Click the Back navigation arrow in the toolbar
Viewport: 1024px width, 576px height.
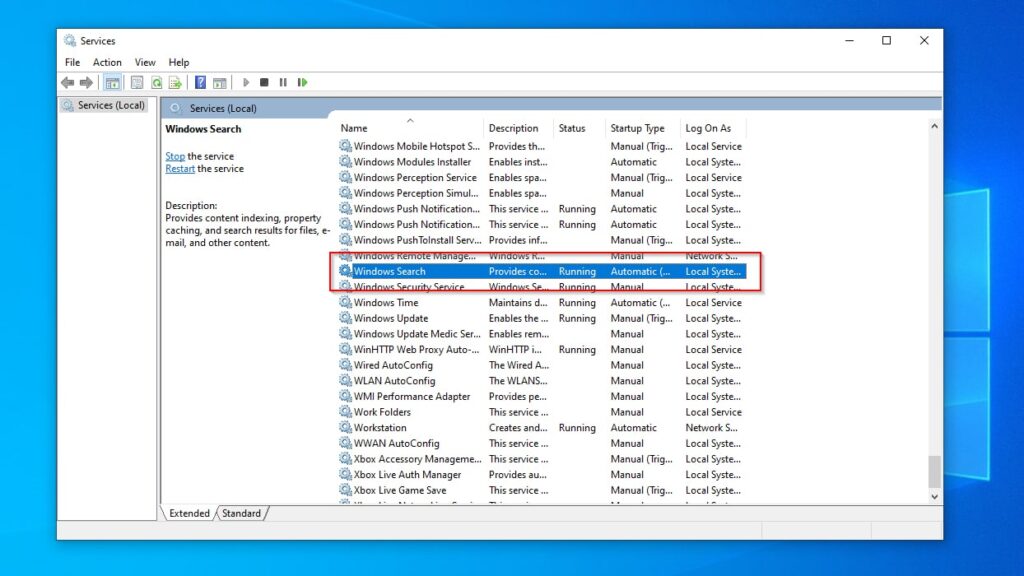(67, 82)
